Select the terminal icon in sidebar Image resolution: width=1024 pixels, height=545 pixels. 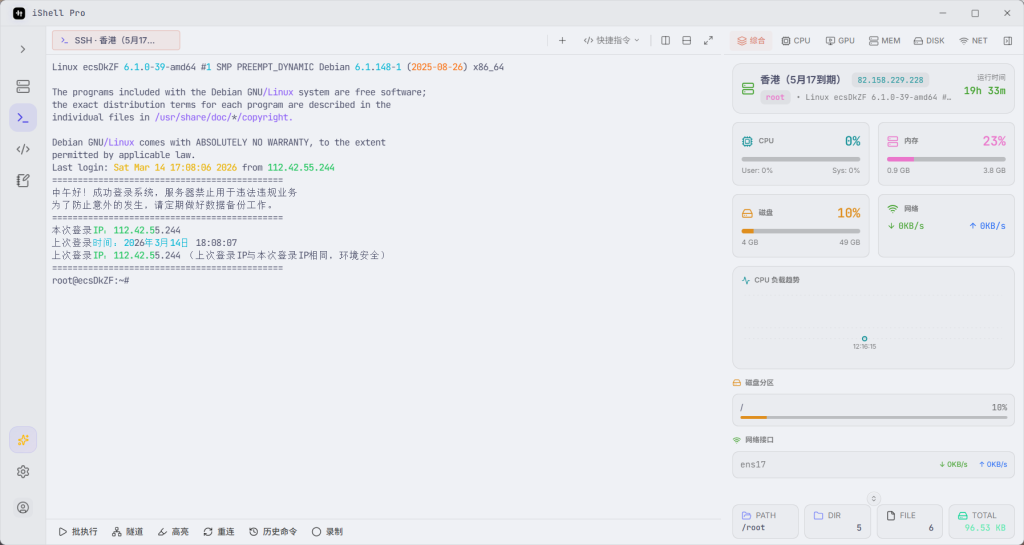tap(23, 118)
